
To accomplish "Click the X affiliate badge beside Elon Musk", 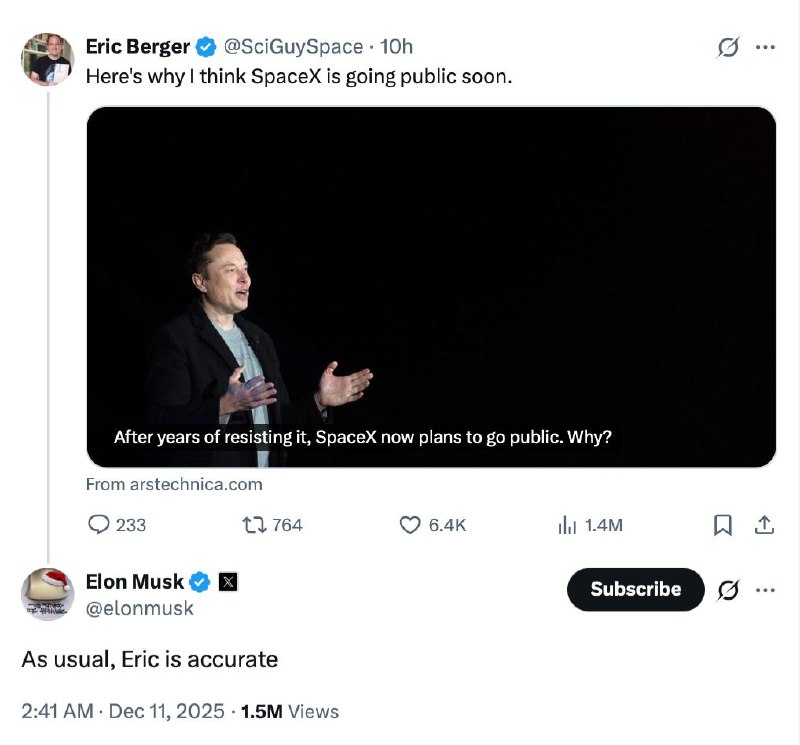I will click(x=228, y=582).
